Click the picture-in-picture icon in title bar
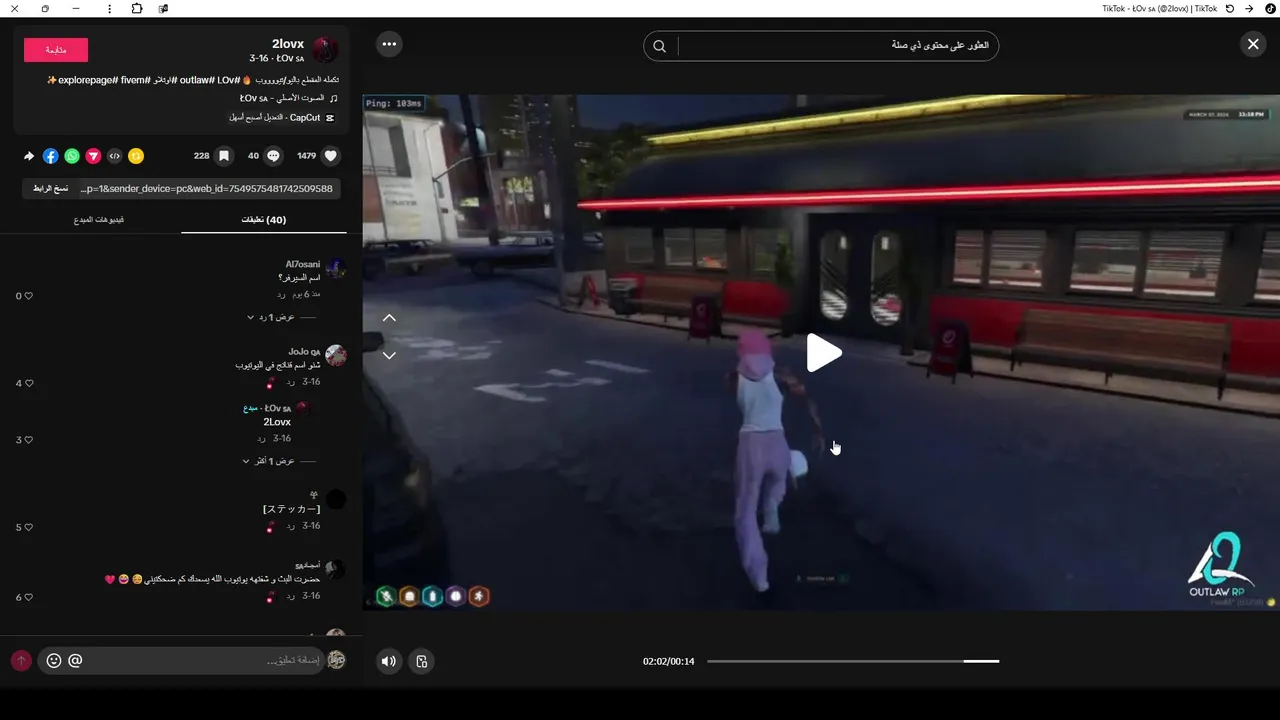 (x=163, y=8)
